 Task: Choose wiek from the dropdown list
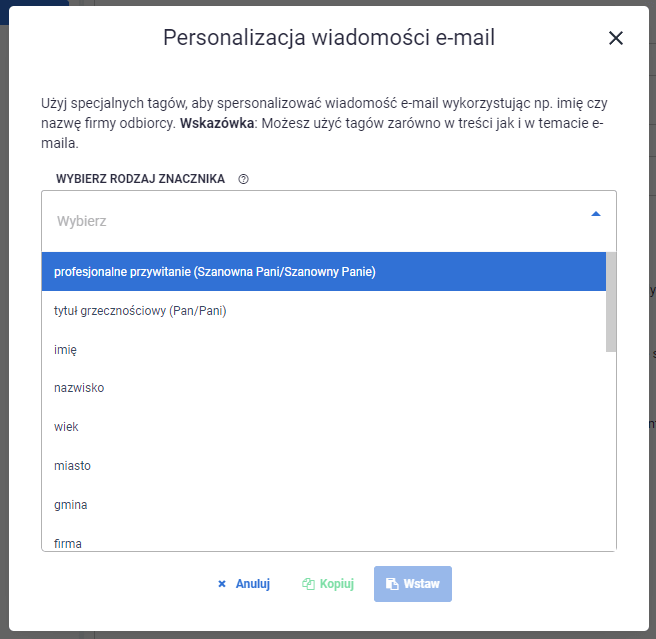click(x=324, y=427)
